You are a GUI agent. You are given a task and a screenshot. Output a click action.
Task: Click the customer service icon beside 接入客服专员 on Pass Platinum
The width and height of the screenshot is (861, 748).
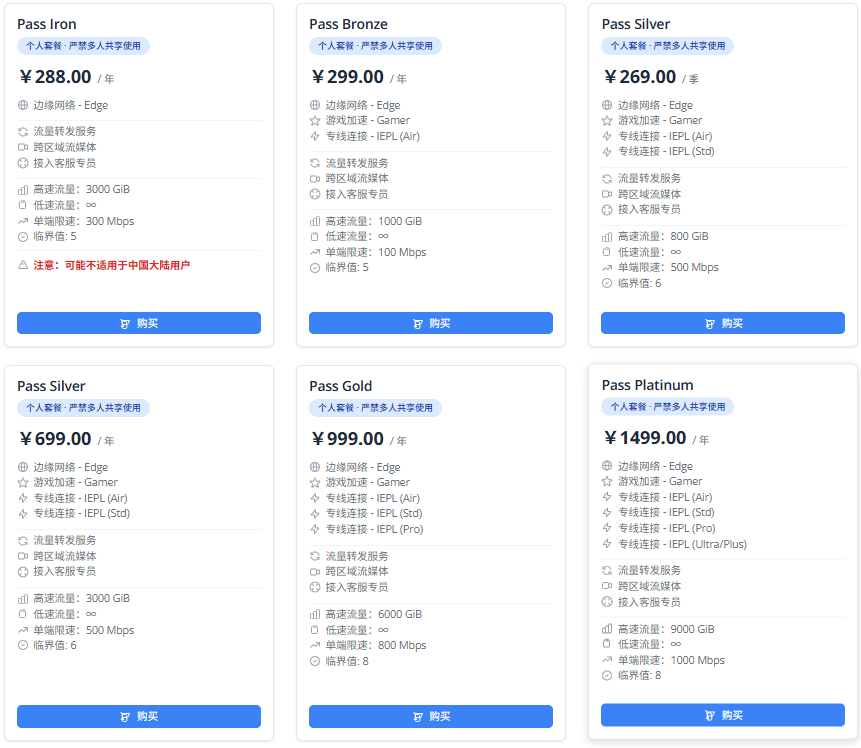pyautogui.click(x=607, y=603)
